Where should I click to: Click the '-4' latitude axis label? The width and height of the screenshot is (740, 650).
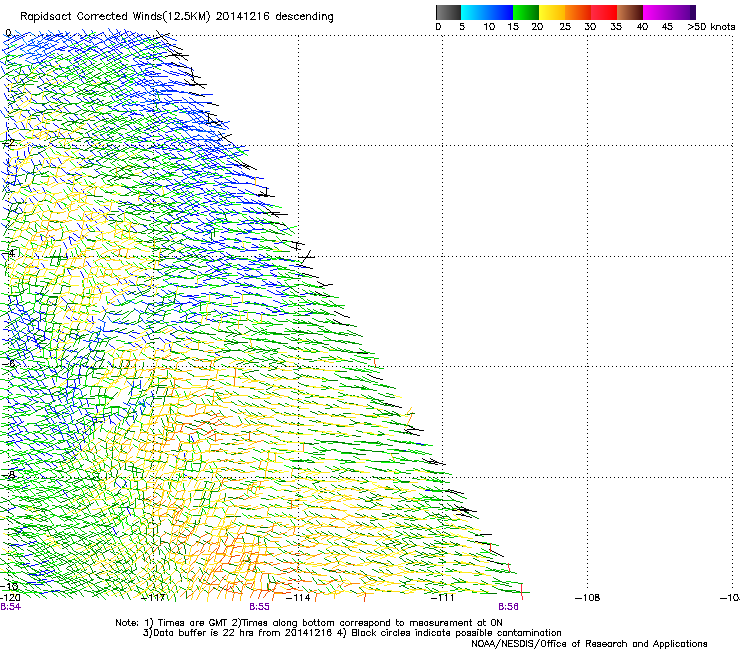point(8,253)
